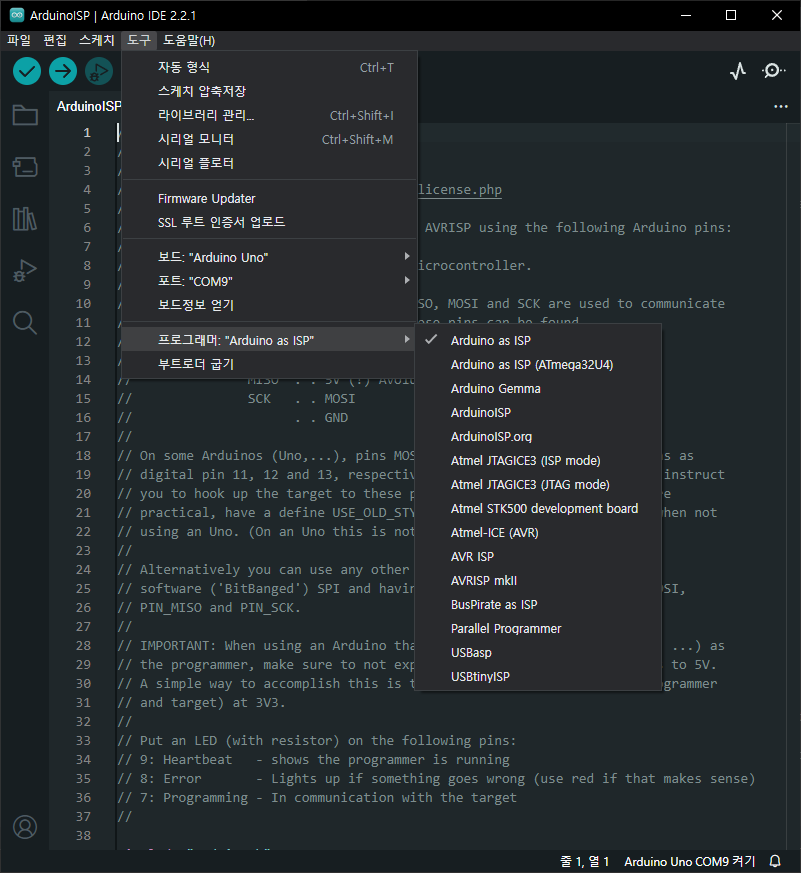Follow the license.php link in code
801x873 pixels.
(460, 190)
